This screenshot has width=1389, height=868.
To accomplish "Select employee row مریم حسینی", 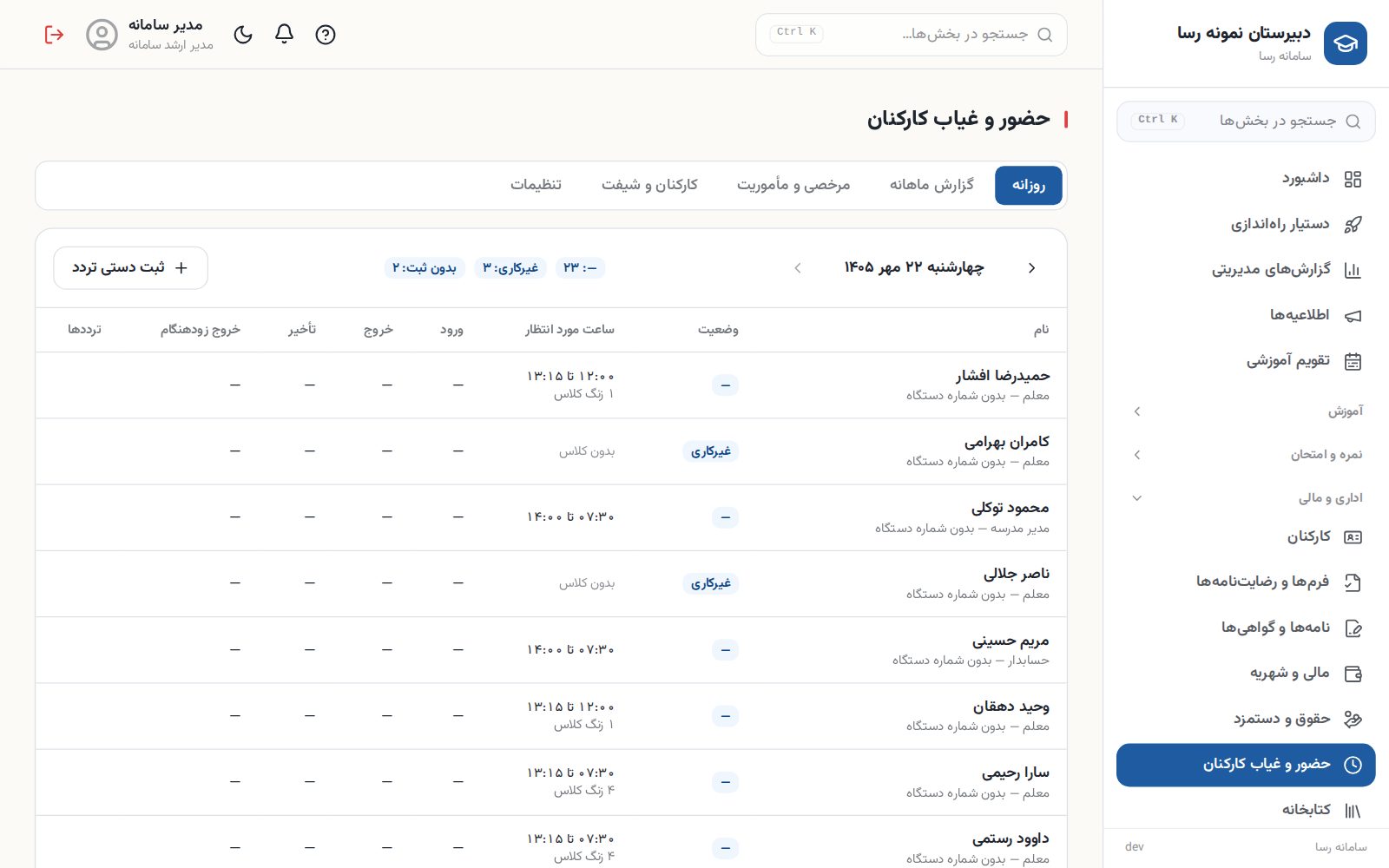I will [551, 650].
